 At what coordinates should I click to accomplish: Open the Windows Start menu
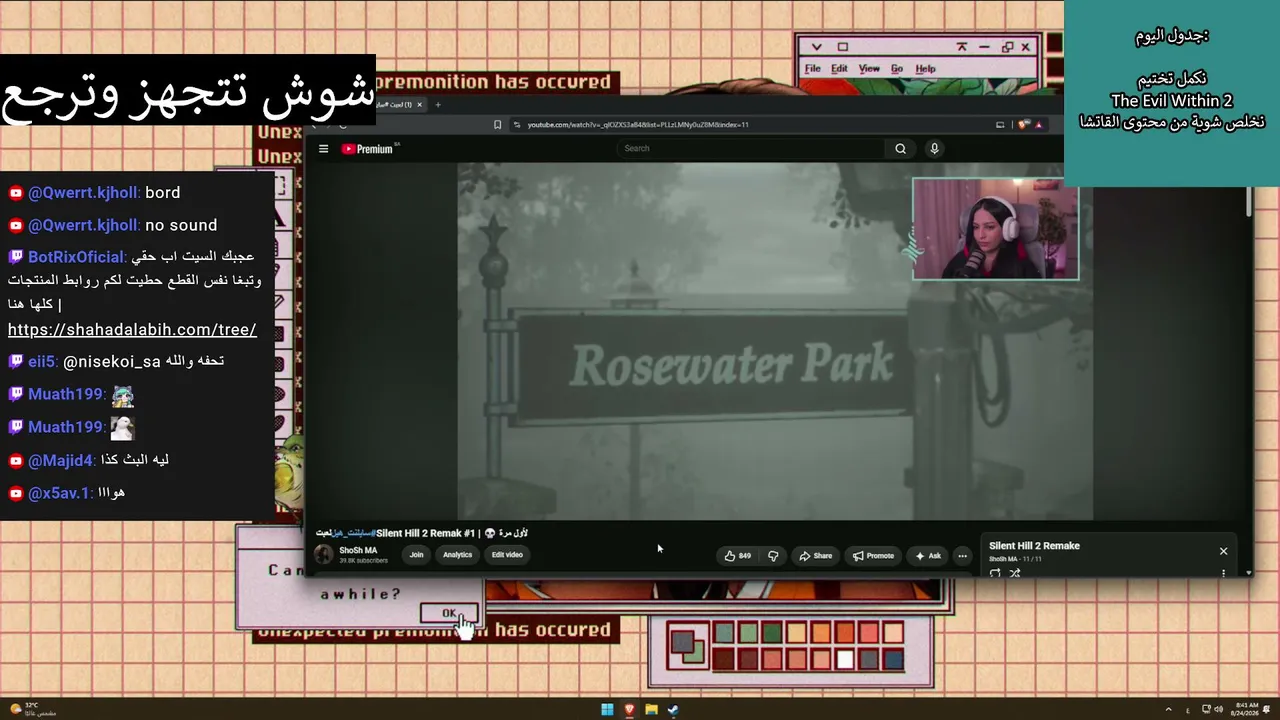pos(607,710)
